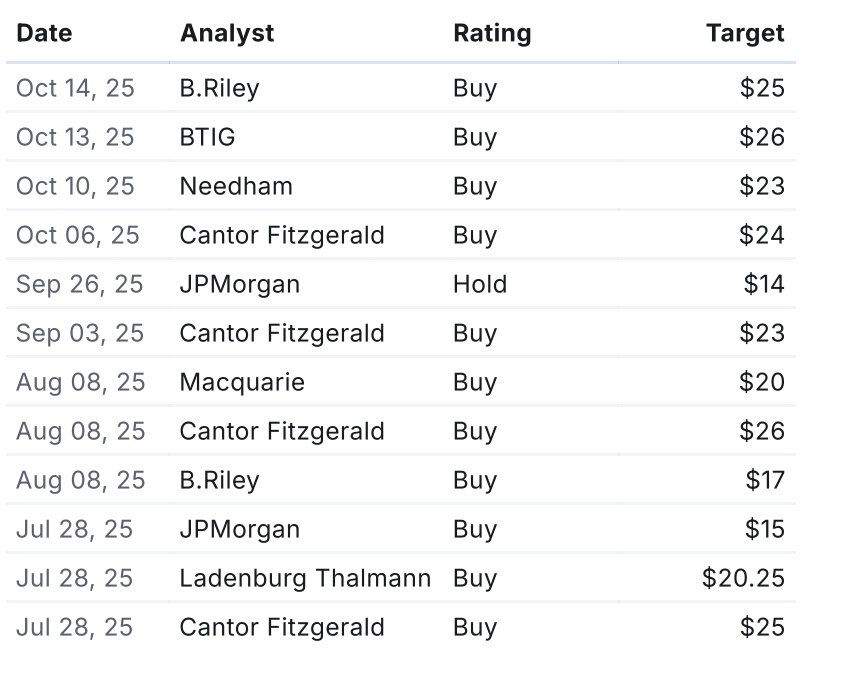Click JPMorgan in the Sep 26 row
This screenshot has height=678, width=847.
239,284
